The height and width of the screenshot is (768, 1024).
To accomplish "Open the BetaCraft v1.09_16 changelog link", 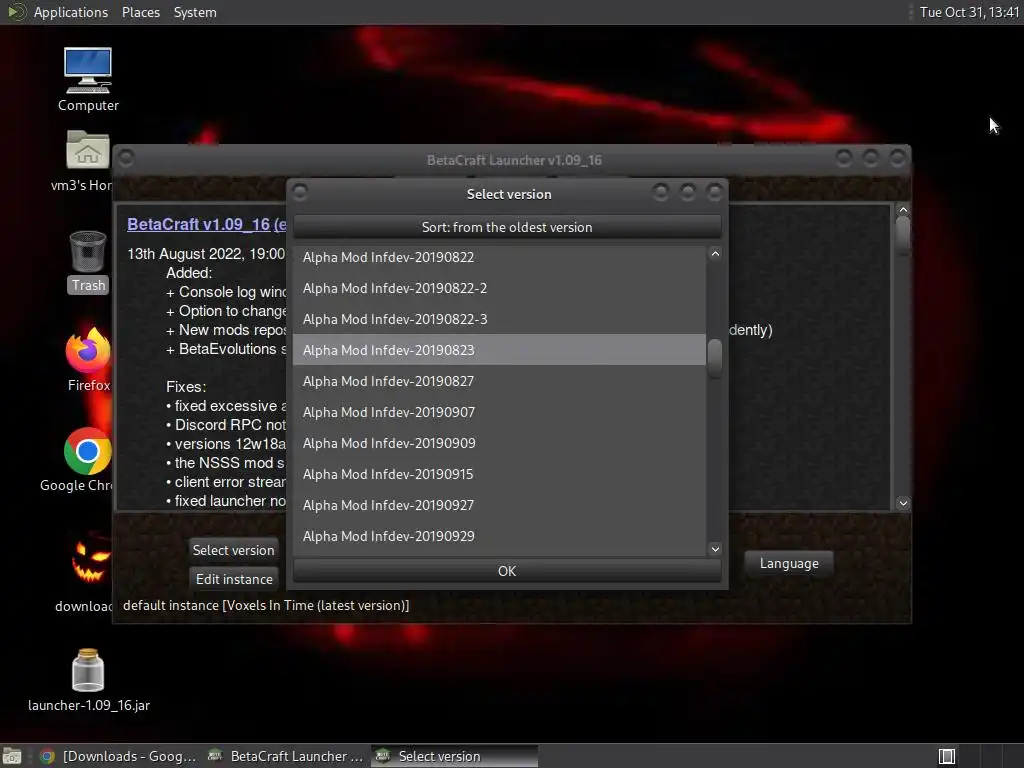I will point(206,224).
